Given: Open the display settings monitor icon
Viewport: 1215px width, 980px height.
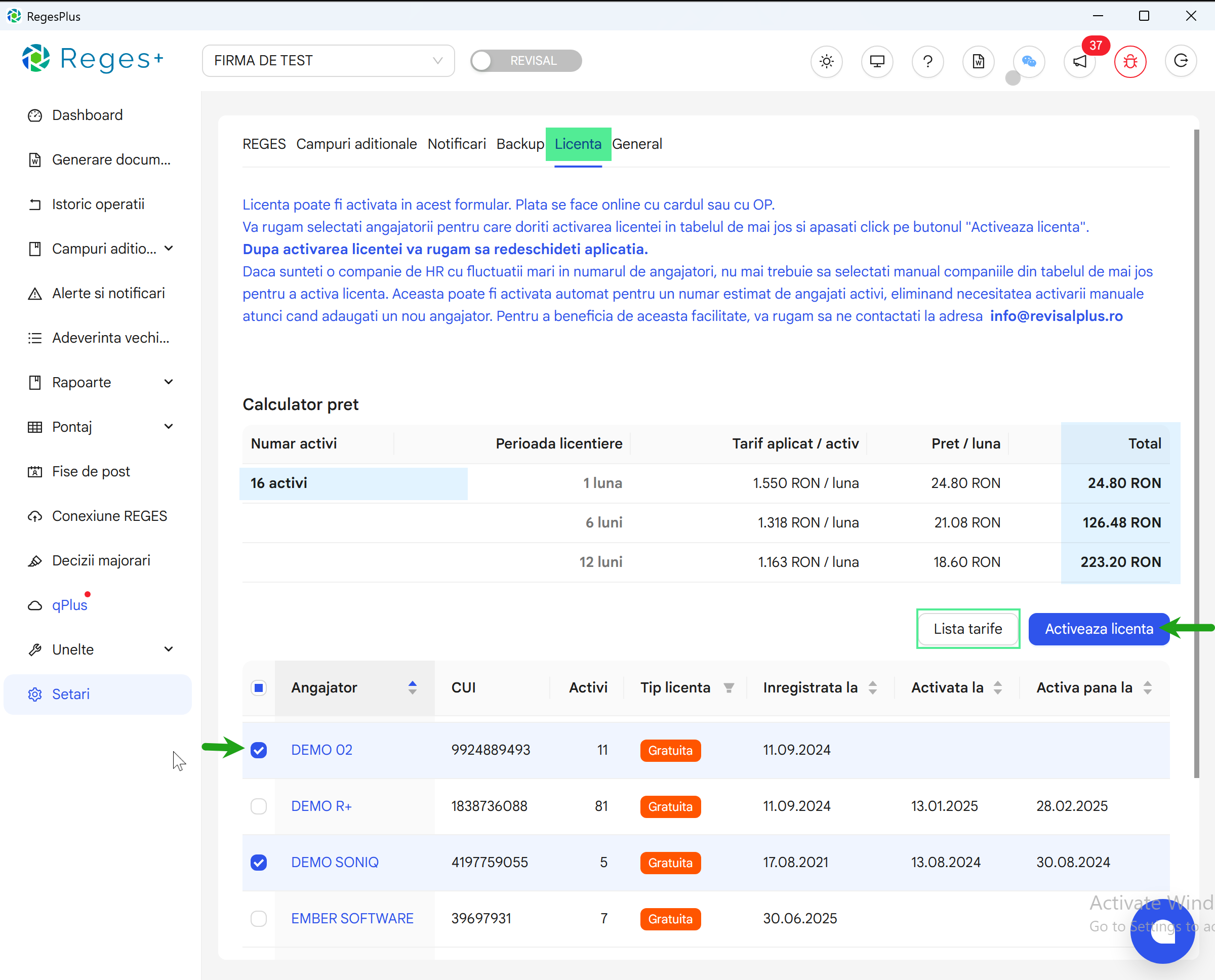Looking at the screenshot, I should pos(876,62).
